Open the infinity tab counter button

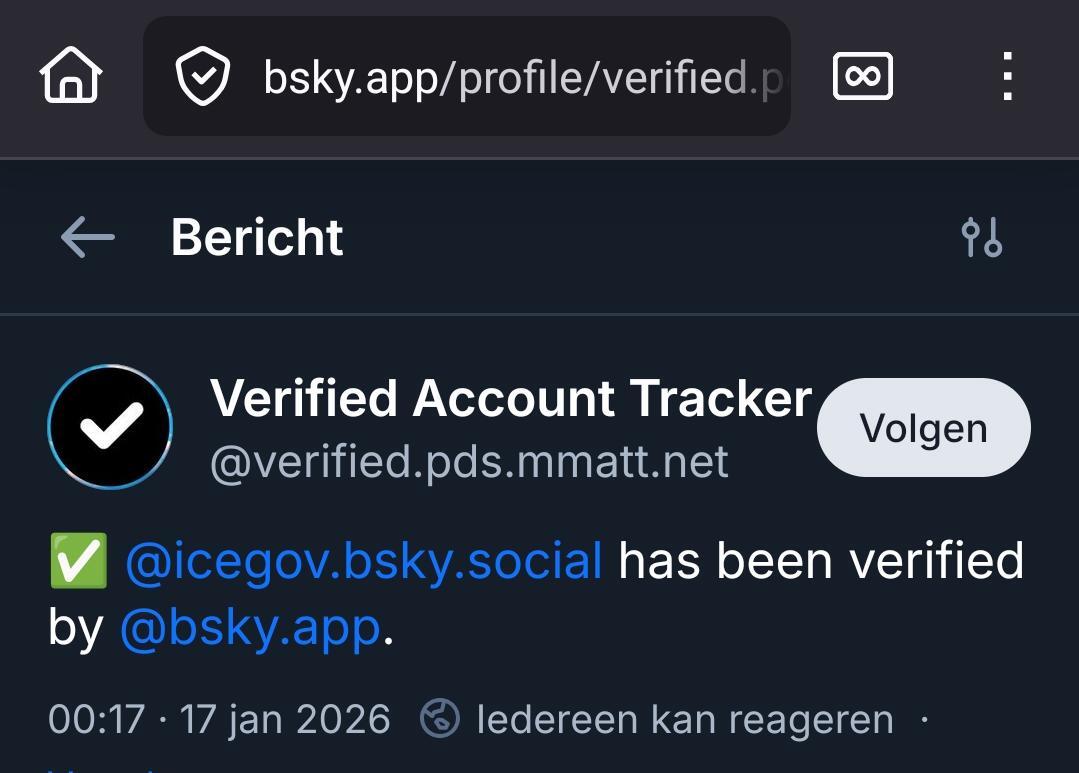click(862, 77)
